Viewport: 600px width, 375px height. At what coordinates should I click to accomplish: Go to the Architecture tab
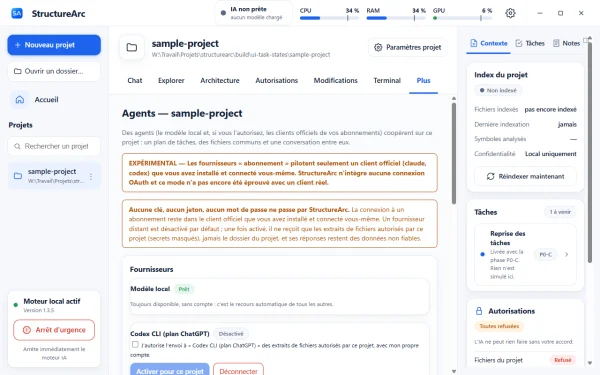coord(220,80)
